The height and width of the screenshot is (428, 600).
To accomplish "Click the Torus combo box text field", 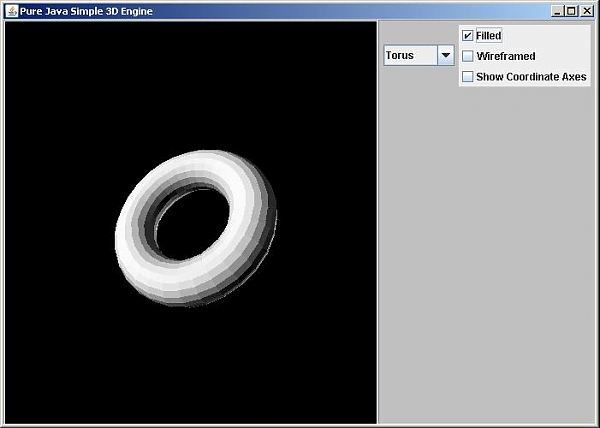I will (411, 55).
